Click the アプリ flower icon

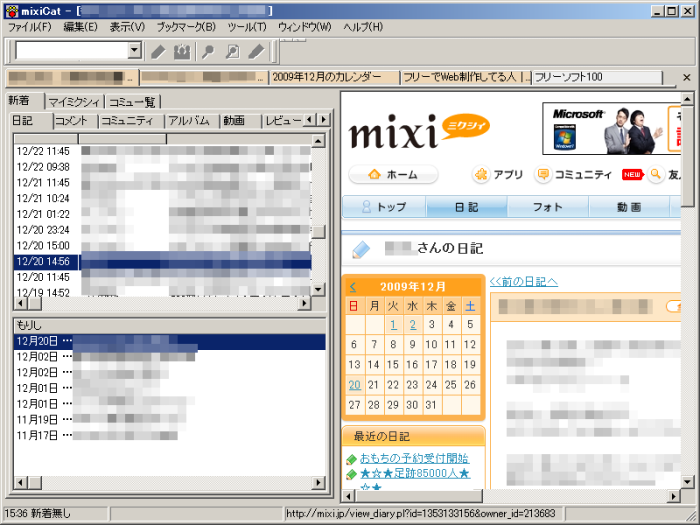(x=481, y=175)
